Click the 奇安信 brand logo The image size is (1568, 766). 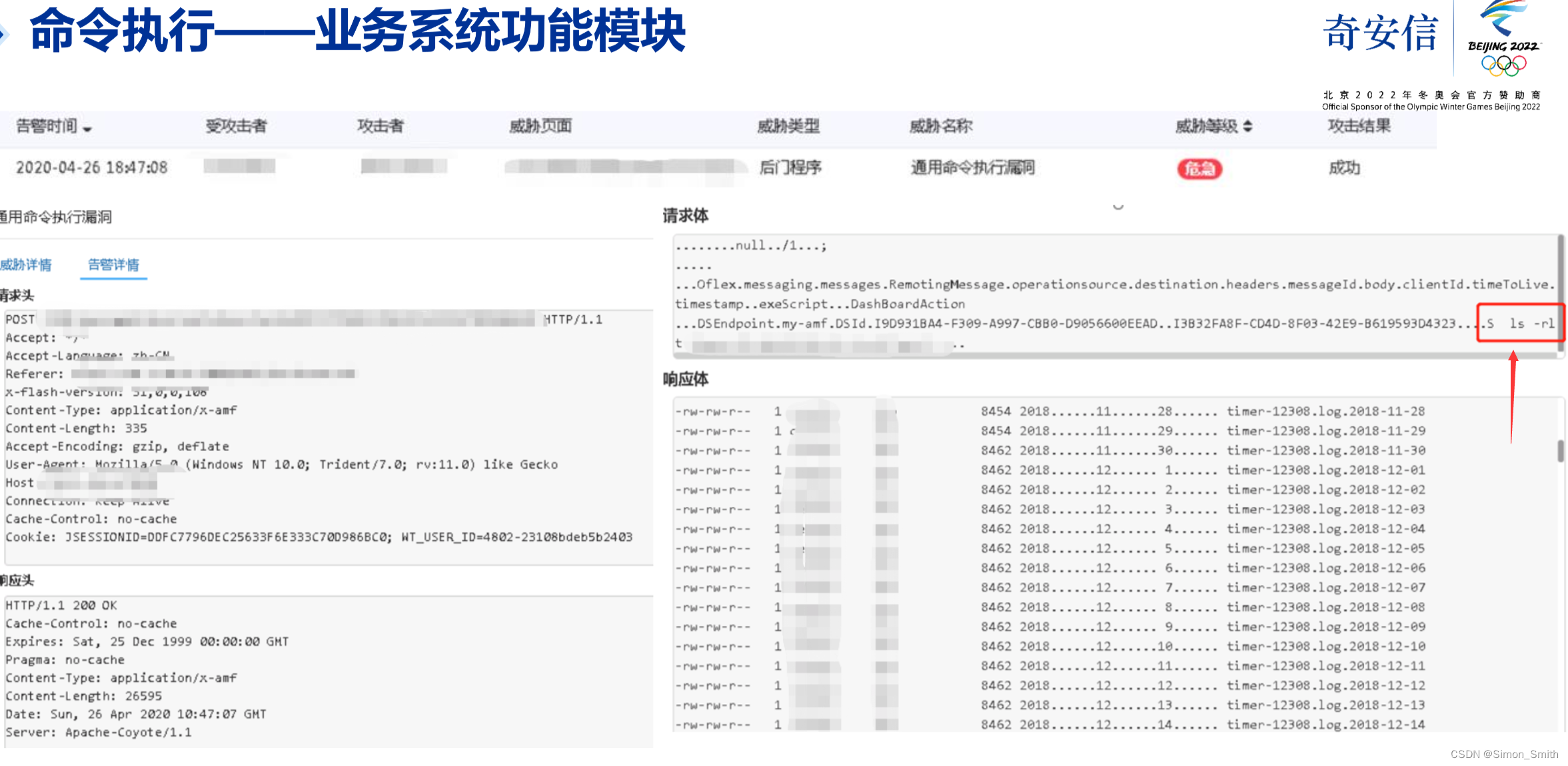1381,33
